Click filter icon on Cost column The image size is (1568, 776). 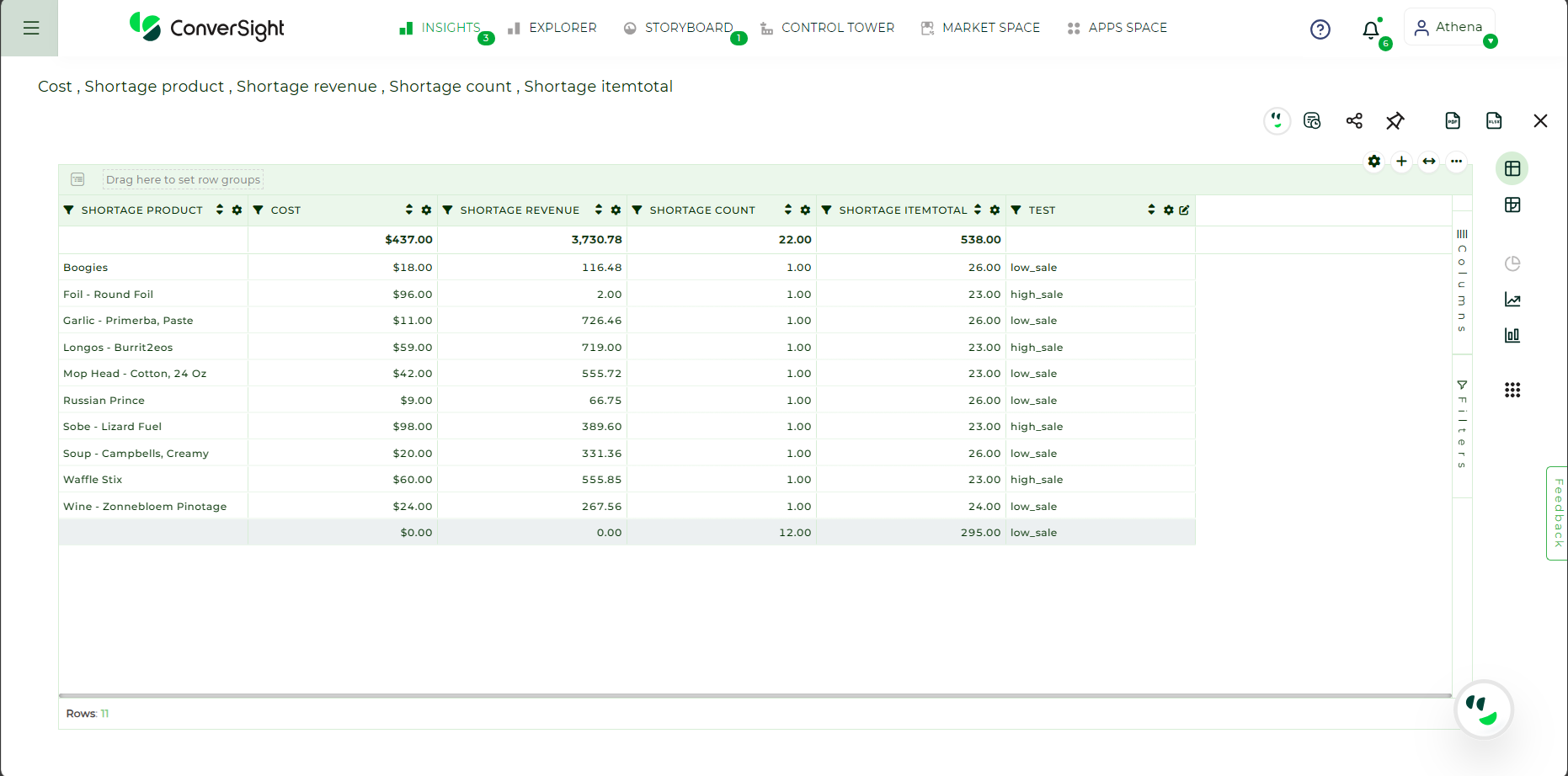click(259, 210)
